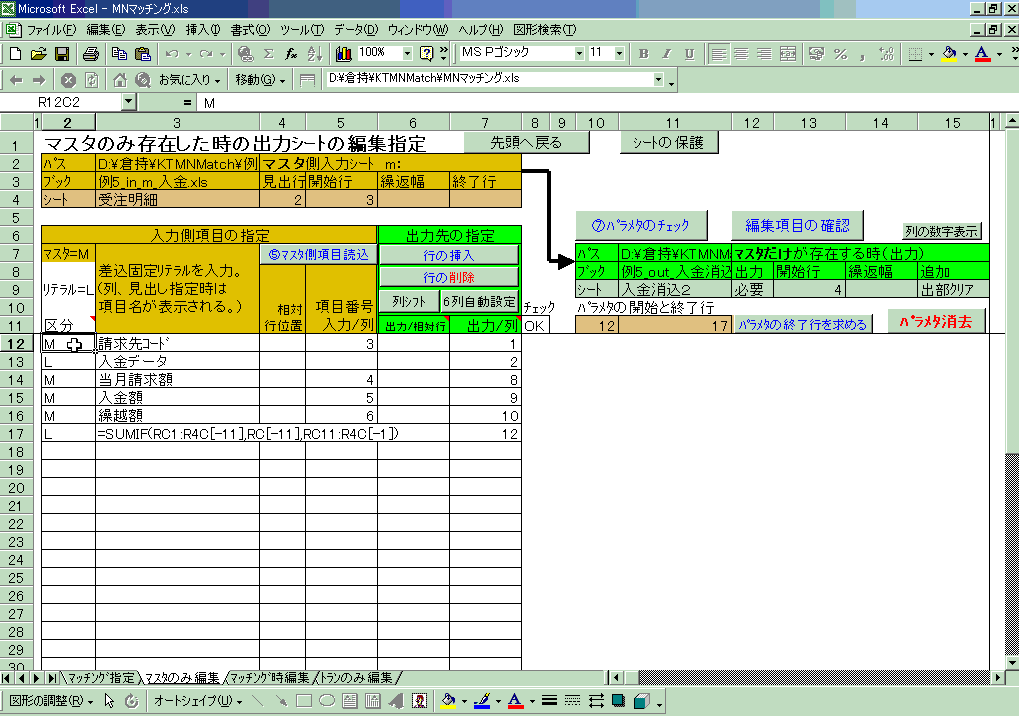Screen dimensions: 1019x717
Task: Open the Name Box dropdown arrow
Action: [128, 102]
